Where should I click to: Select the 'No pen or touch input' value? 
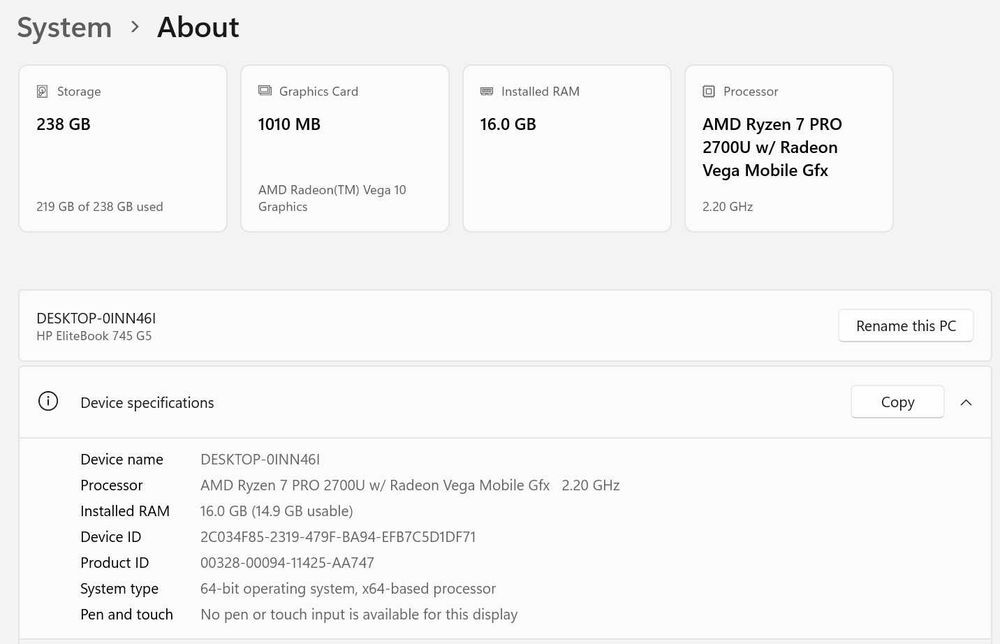click(358, 615)
